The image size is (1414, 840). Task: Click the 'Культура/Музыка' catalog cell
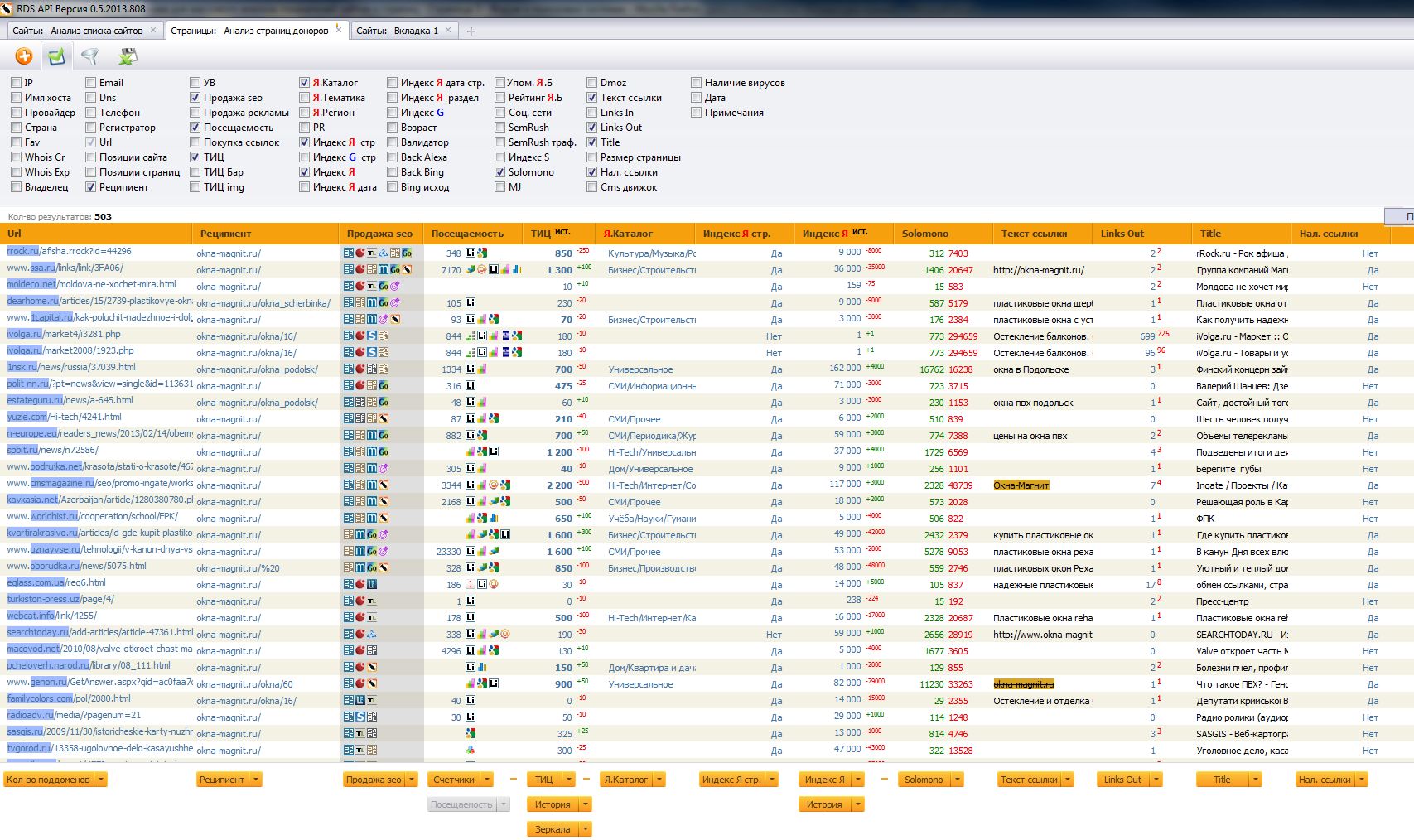[652, 253]
